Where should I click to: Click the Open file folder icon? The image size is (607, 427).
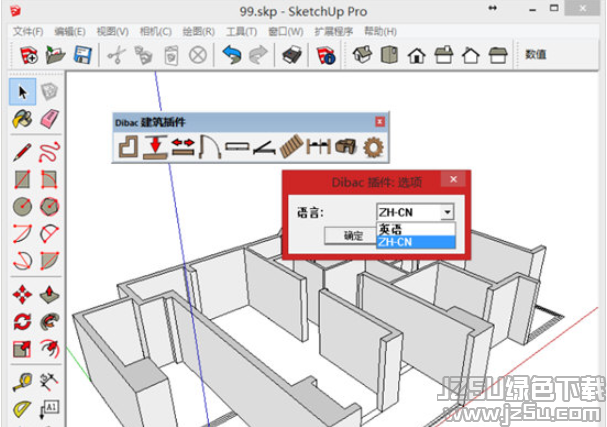point(55,55)
